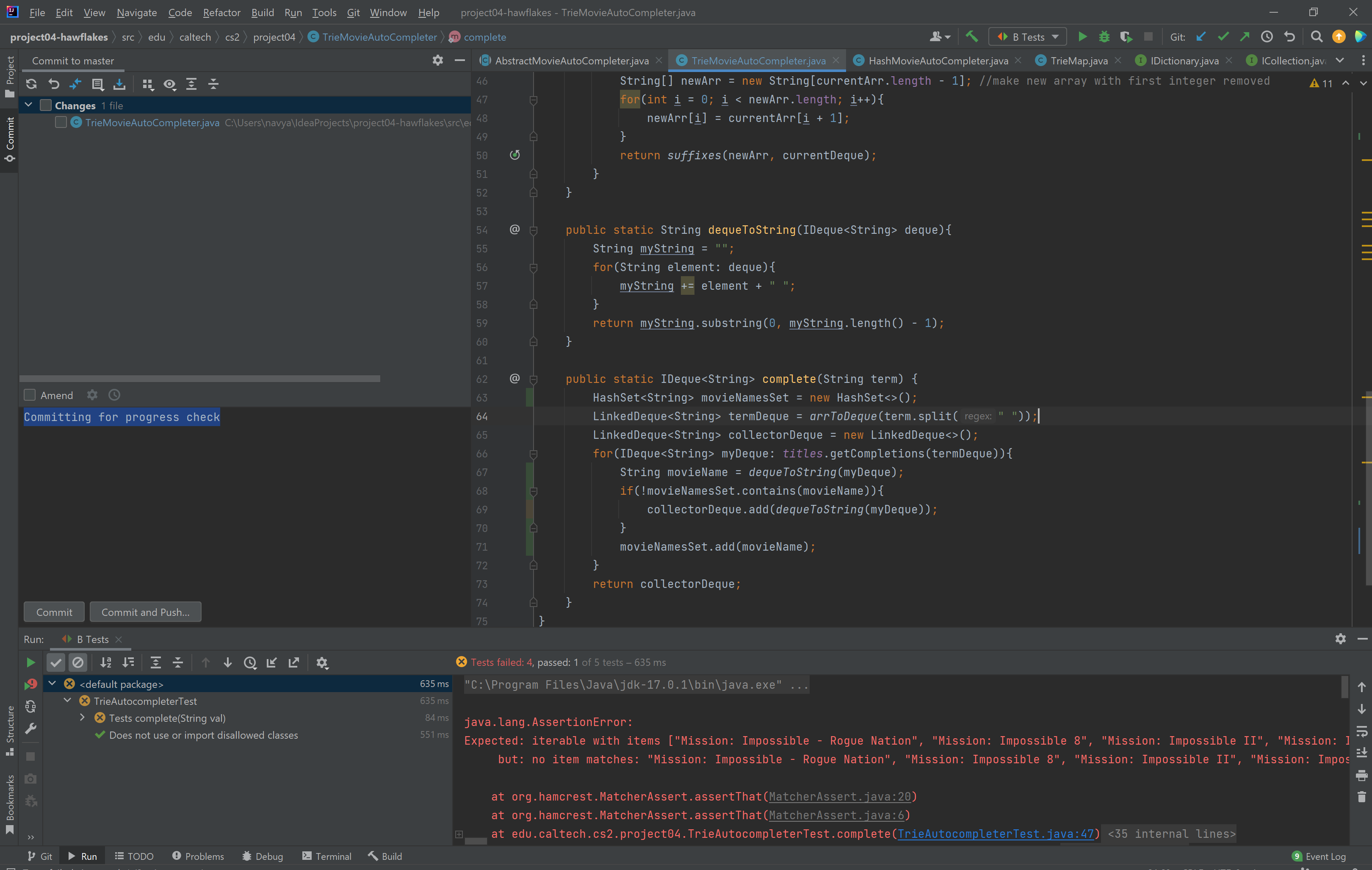Viewport: 1372px width, 870px height.
Task: Open TrieAutocompleterTest.java:47 stack trace link
Action: click(996, 834)
